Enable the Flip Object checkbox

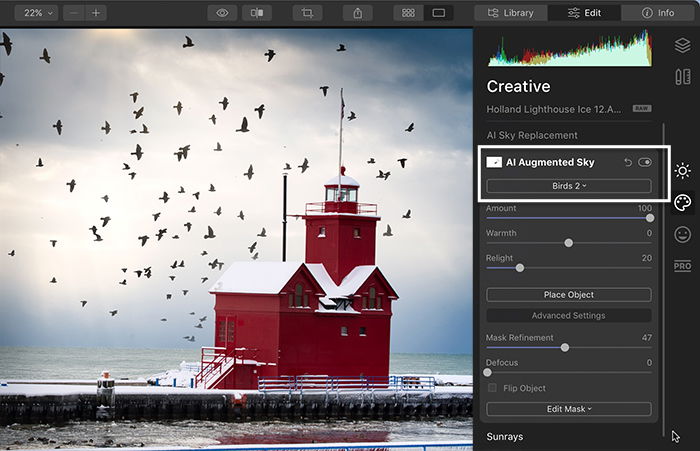point(492,388)
